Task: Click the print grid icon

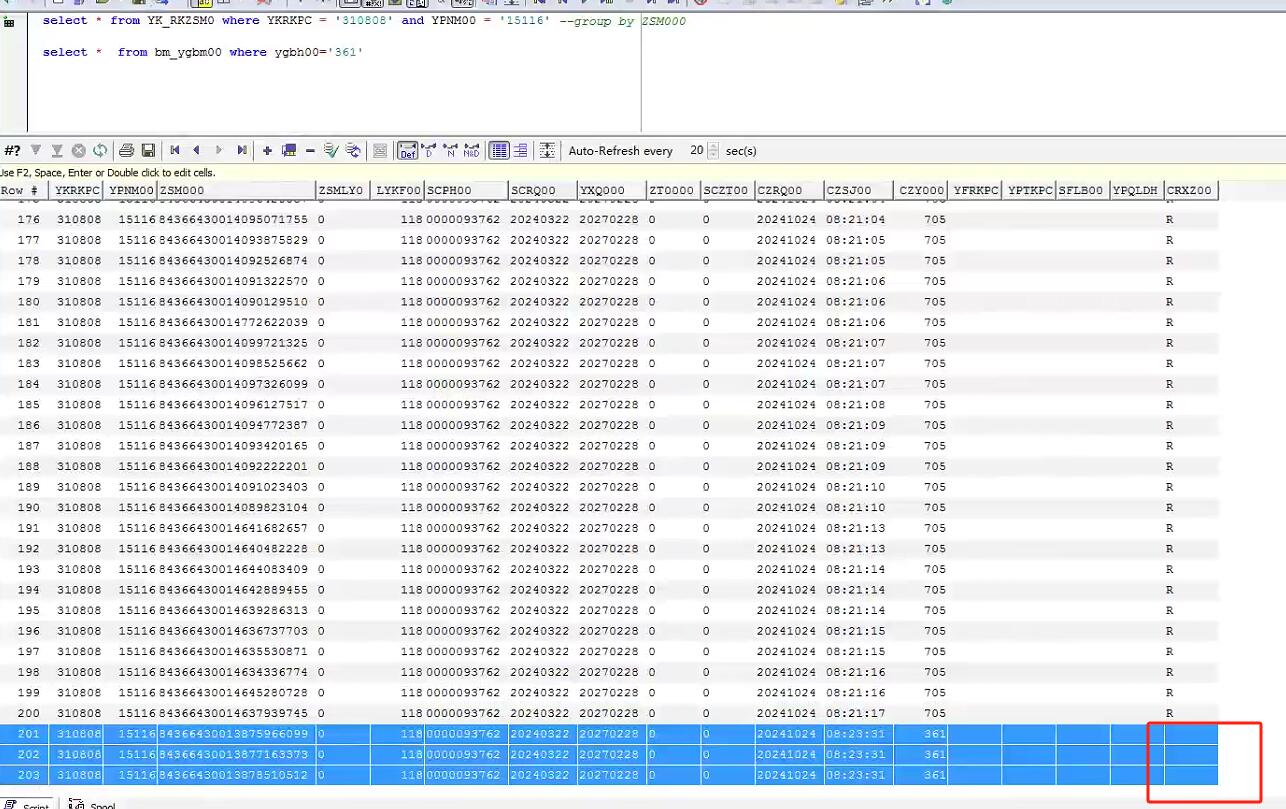Action: coord(127,151)
